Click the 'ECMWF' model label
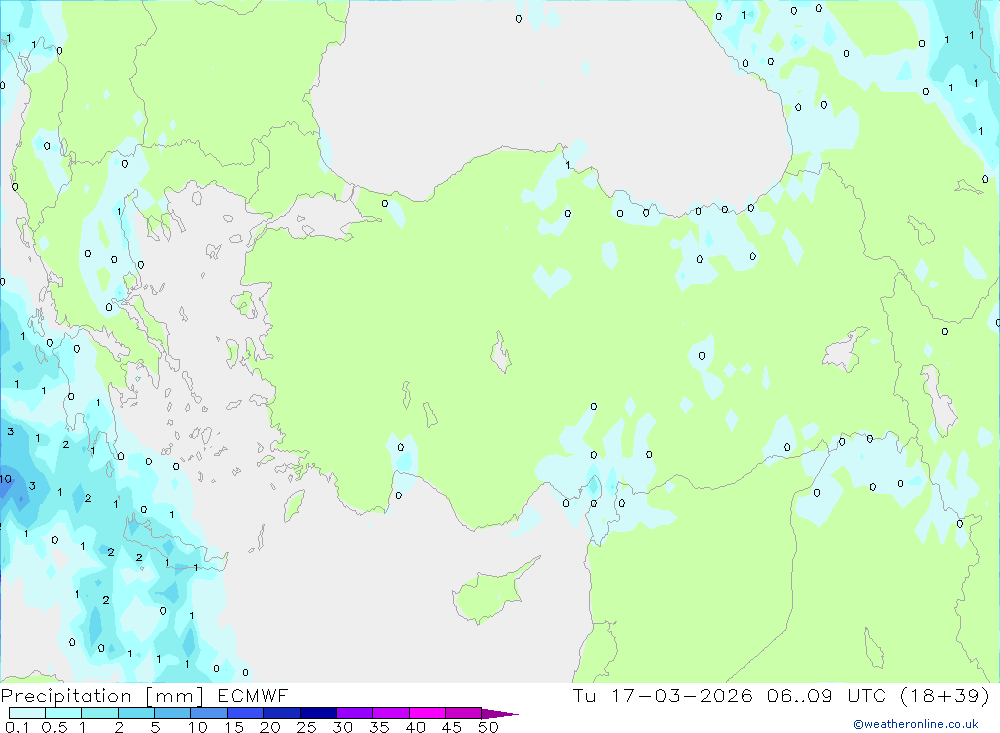Viewport: 1000px width, 733px height. point(253,695)
